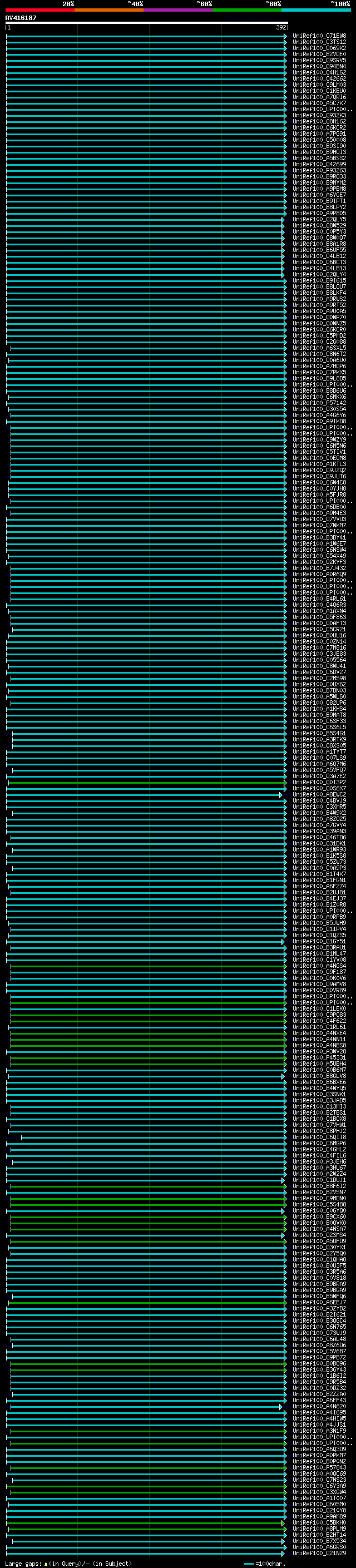Select hit label UniRef100_Q82UP6
Image resolution: width=356 pixels, height=1568 pixels.
319,703
